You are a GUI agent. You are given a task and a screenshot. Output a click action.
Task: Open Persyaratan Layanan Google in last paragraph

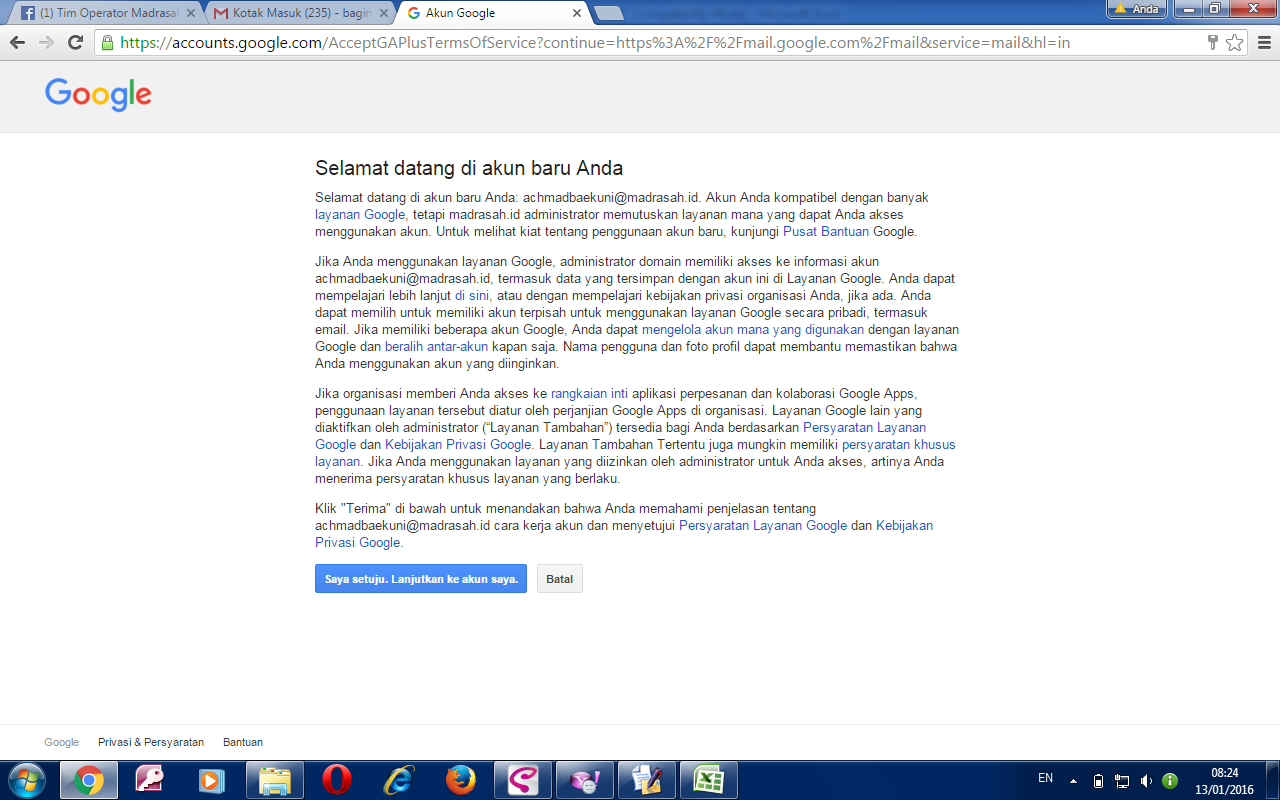763,526
